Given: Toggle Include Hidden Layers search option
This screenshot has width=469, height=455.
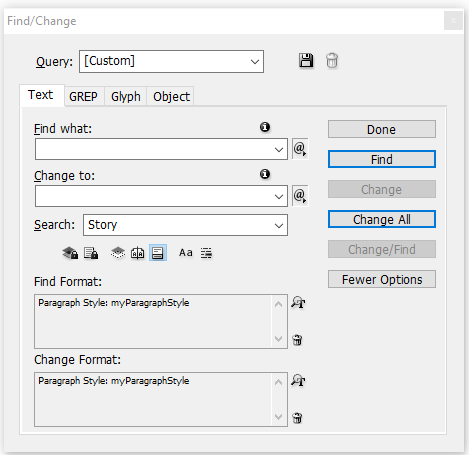Looking at the screenshot, I should coord(118,253).
